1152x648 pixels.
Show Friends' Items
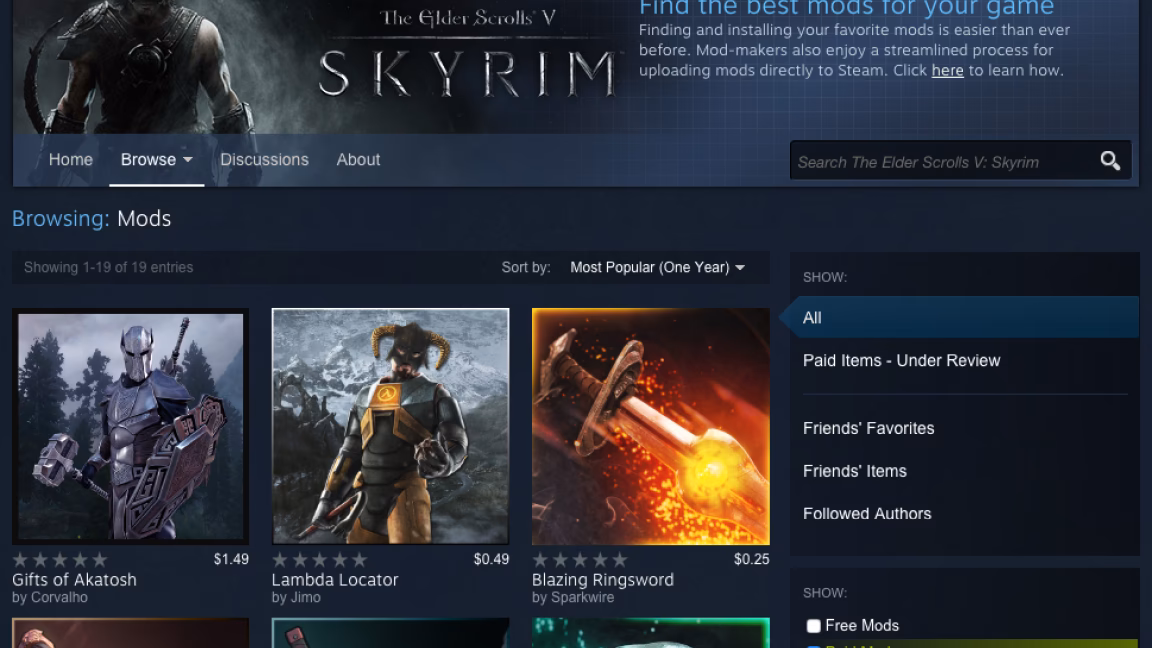854,471
